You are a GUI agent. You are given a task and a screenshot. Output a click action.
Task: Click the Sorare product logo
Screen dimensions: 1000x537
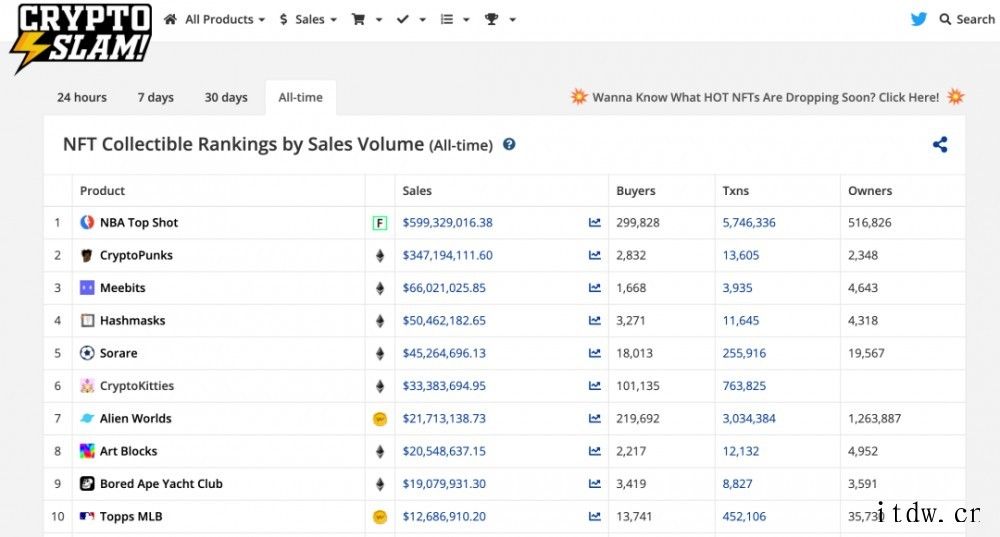pos(87,353)
